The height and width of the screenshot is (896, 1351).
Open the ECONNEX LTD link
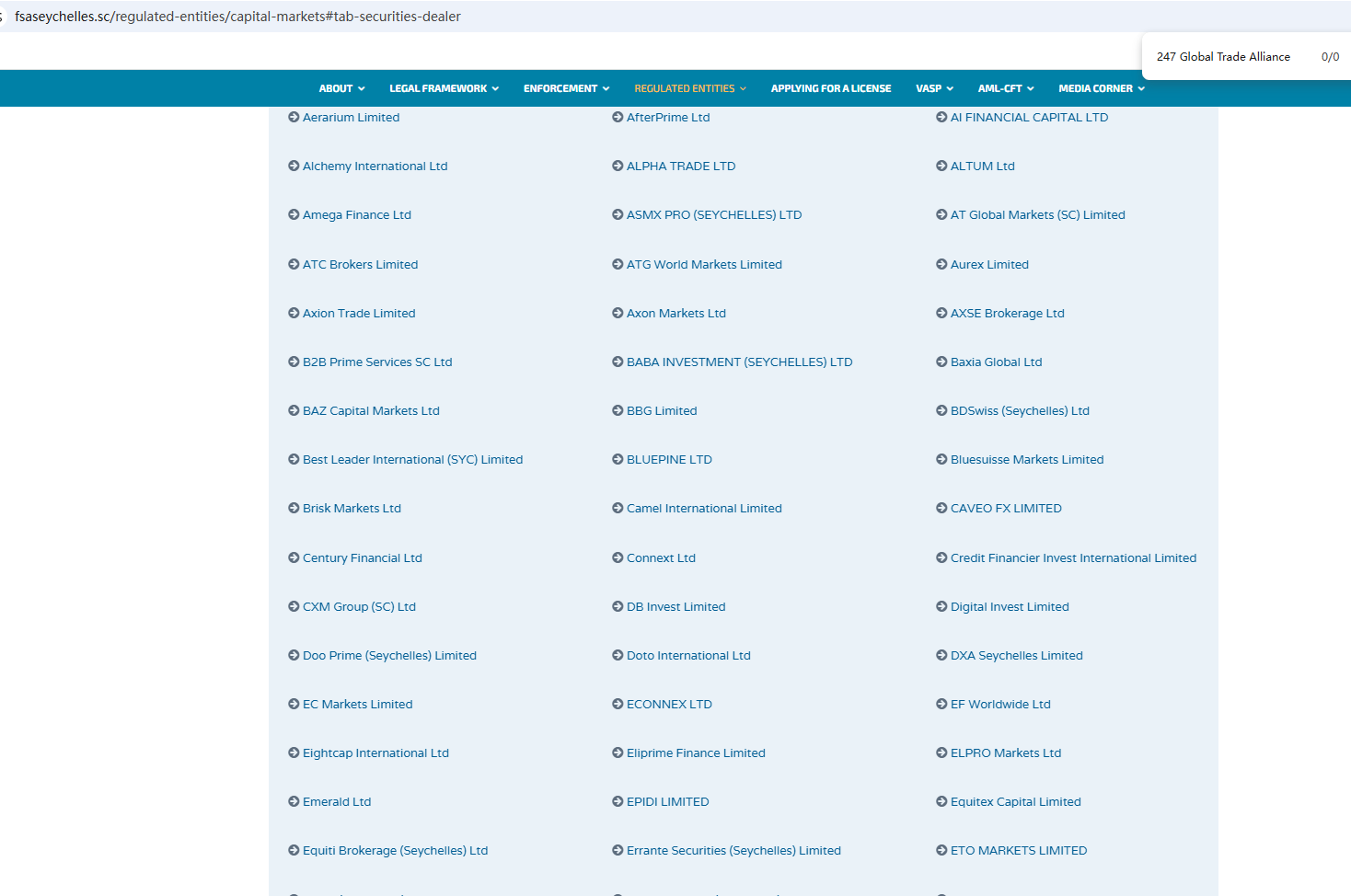click(669, 704)
